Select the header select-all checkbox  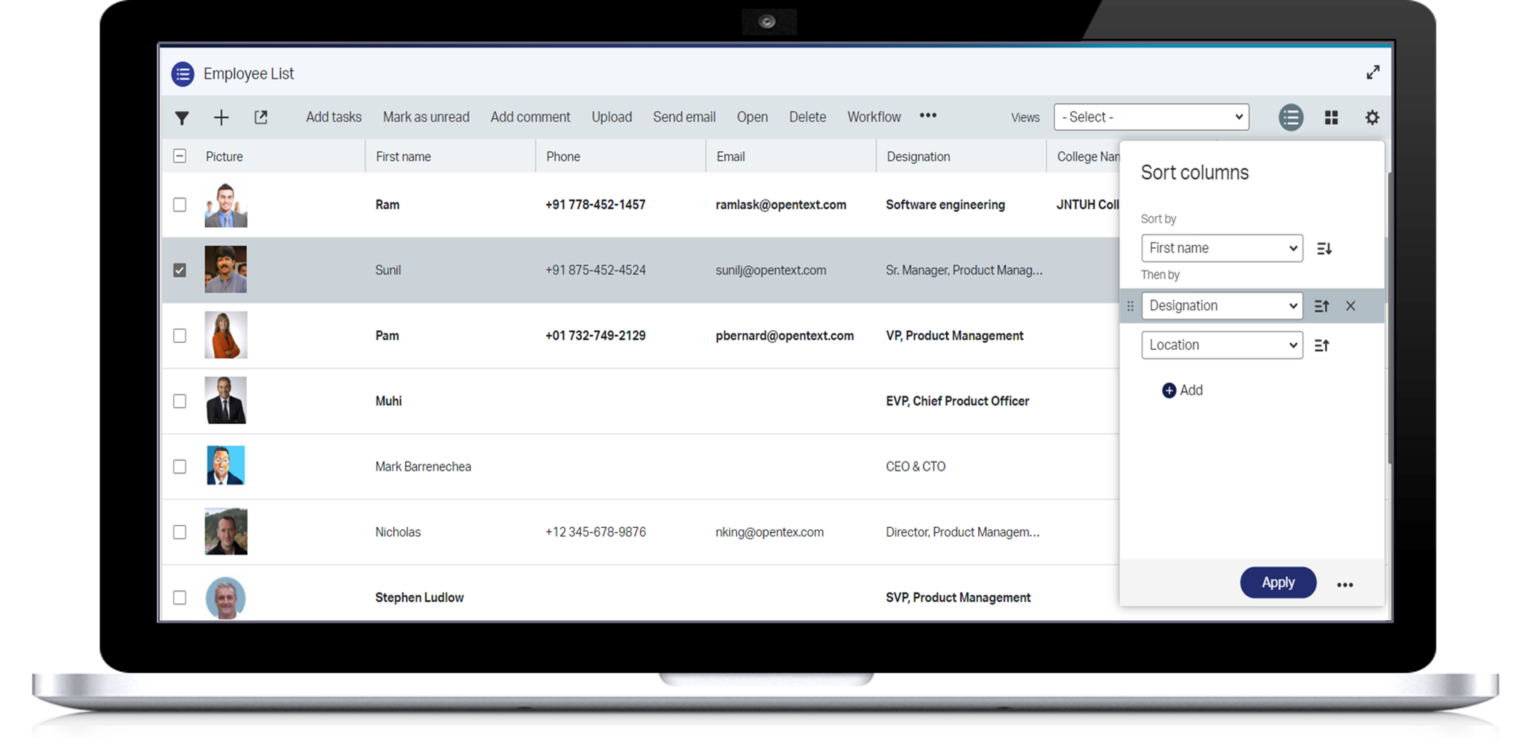(x=179, y=156)
